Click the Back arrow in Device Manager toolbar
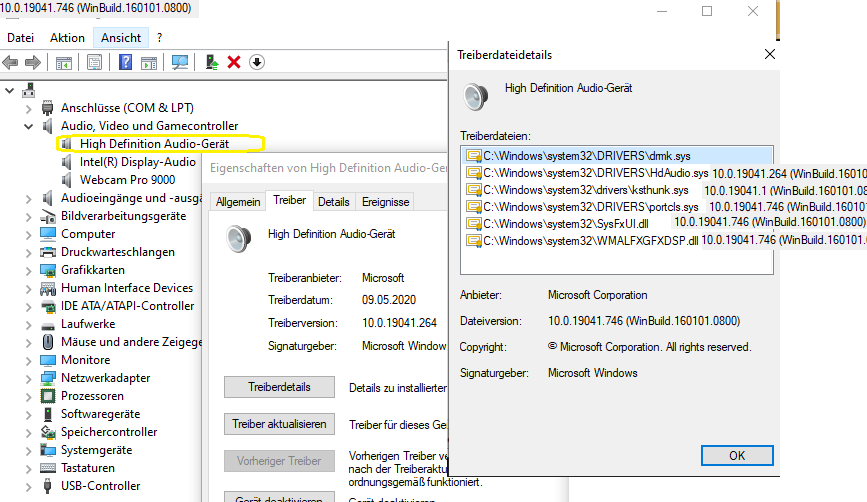Image resolution: width=867 pixels, height=502 pixels. [11, 62]
